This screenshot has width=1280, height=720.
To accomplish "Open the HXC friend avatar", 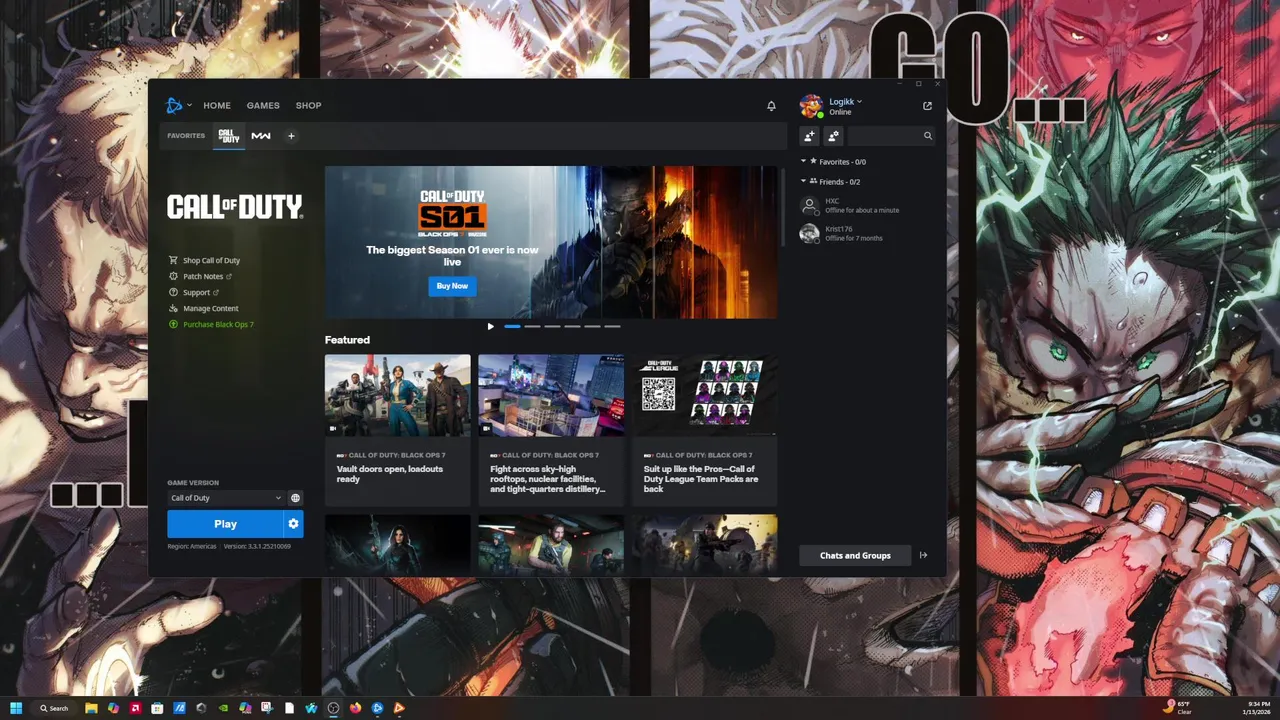I will click(809, 205).
